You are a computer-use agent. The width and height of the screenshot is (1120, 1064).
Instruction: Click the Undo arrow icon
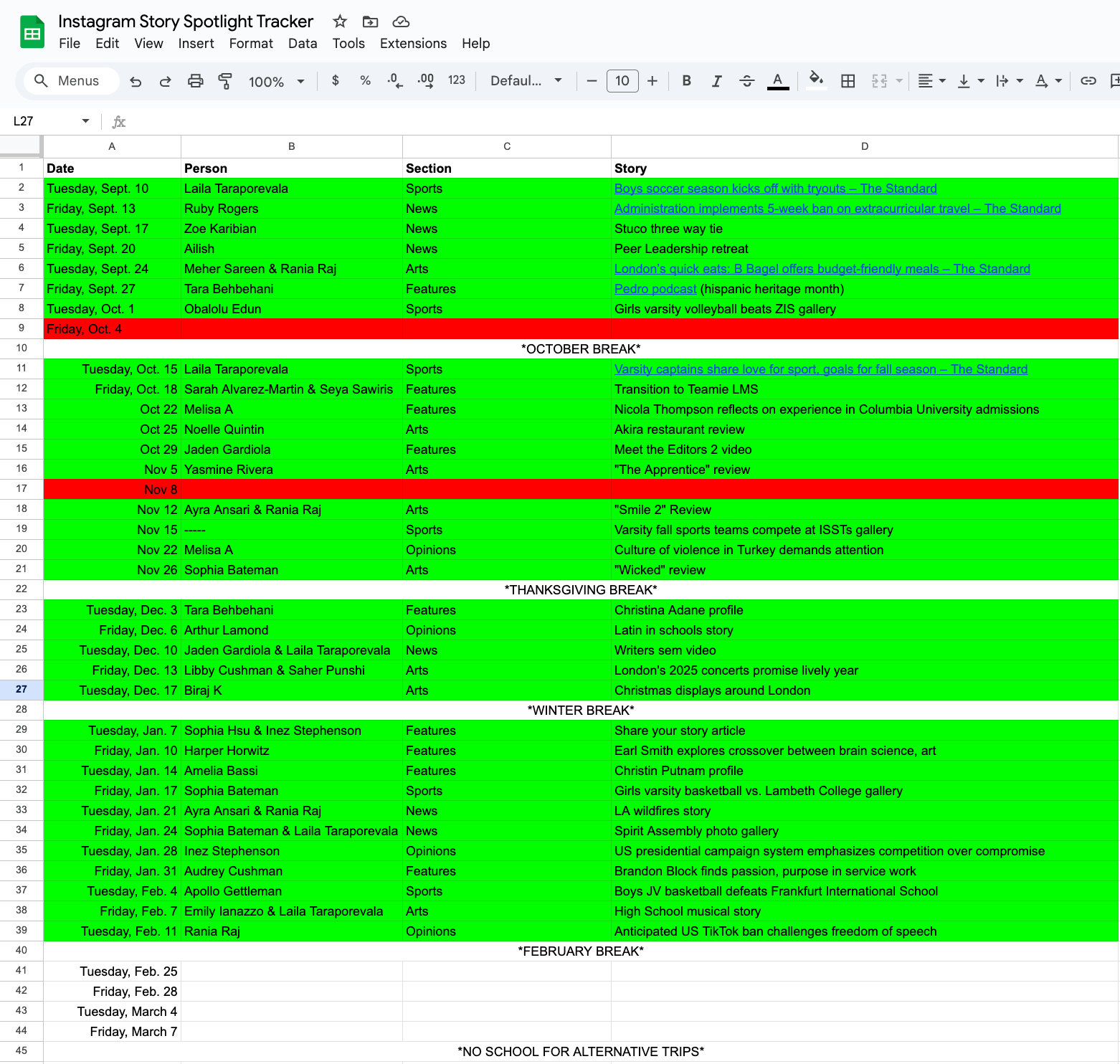point(136,81)
